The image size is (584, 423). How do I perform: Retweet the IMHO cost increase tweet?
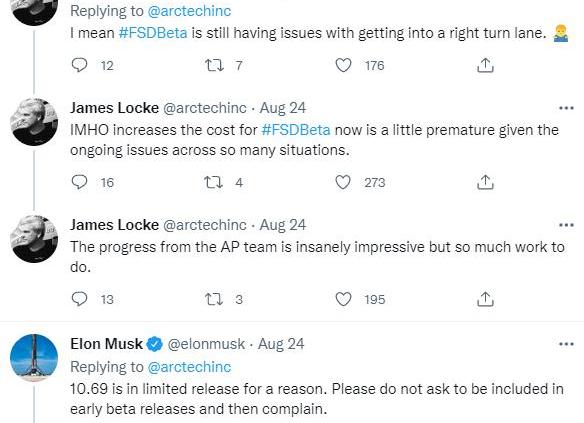tap(214, 182)
